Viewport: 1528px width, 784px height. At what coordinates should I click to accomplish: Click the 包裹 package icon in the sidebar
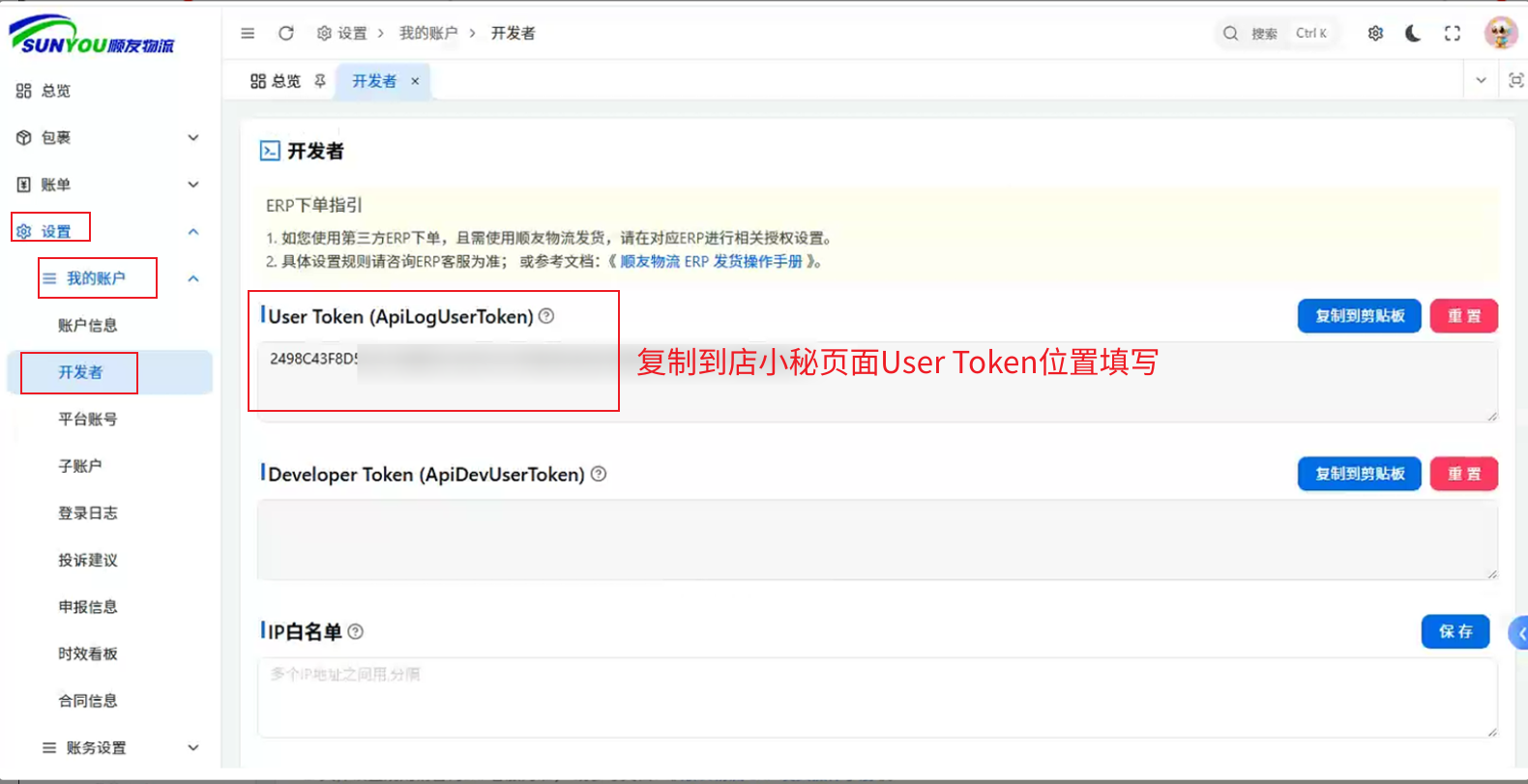24,137
